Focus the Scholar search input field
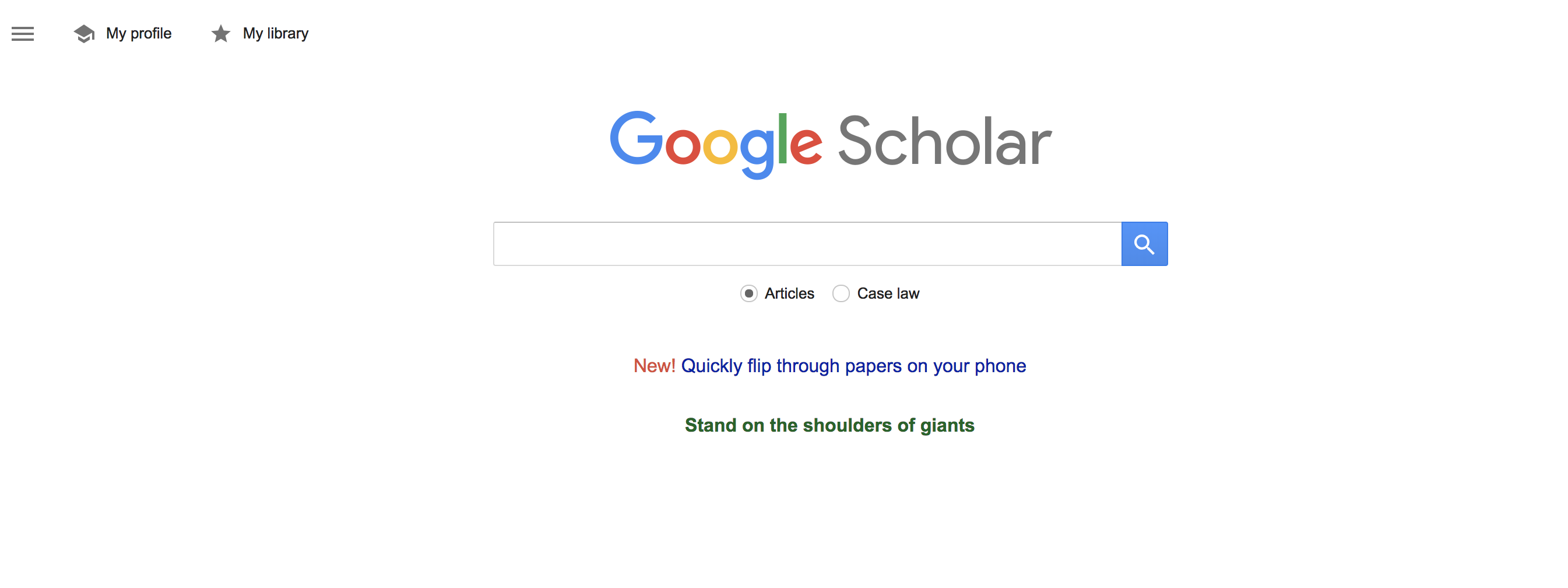 coord(807,244)
